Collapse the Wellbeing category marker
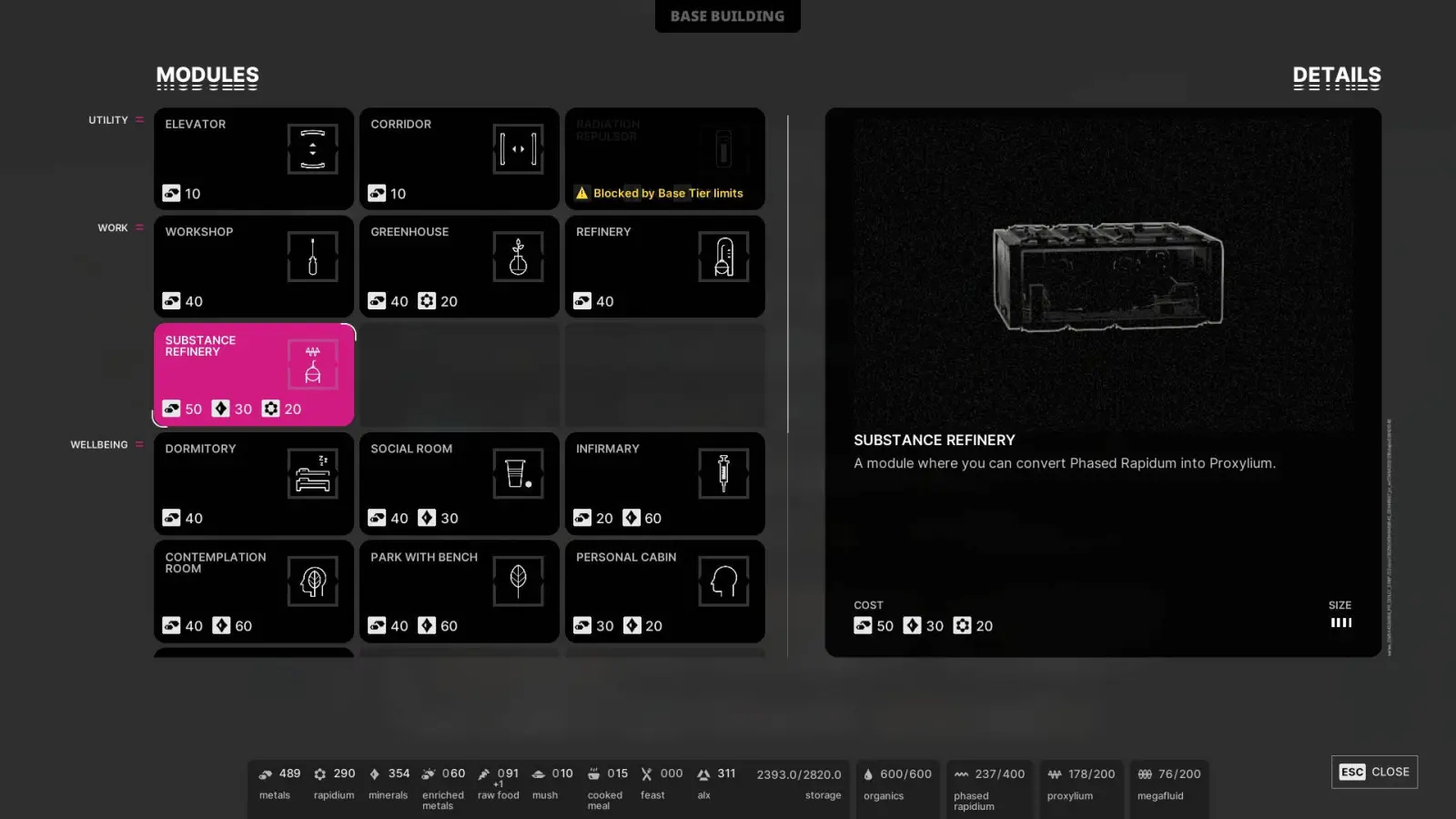Screen dimensions: 1456x819 pyautogui.click(x=139, y=445)
